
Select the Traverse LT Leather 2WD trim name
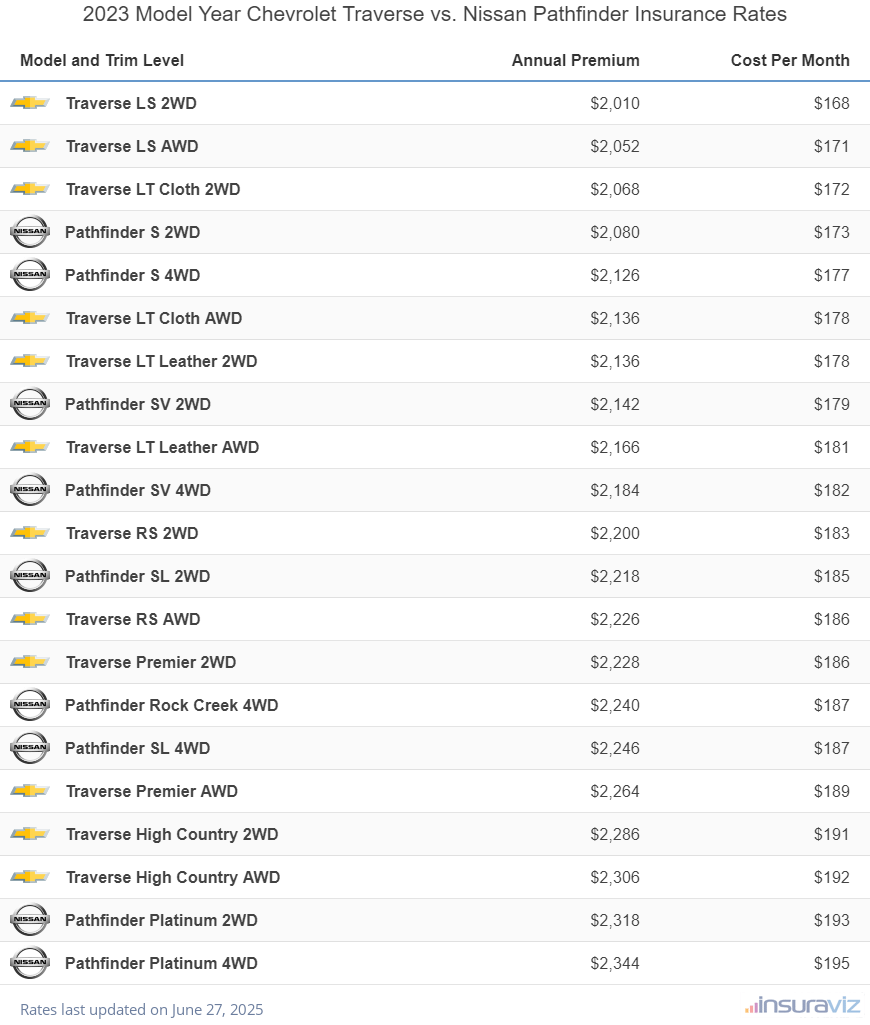[x=161, y=361]
